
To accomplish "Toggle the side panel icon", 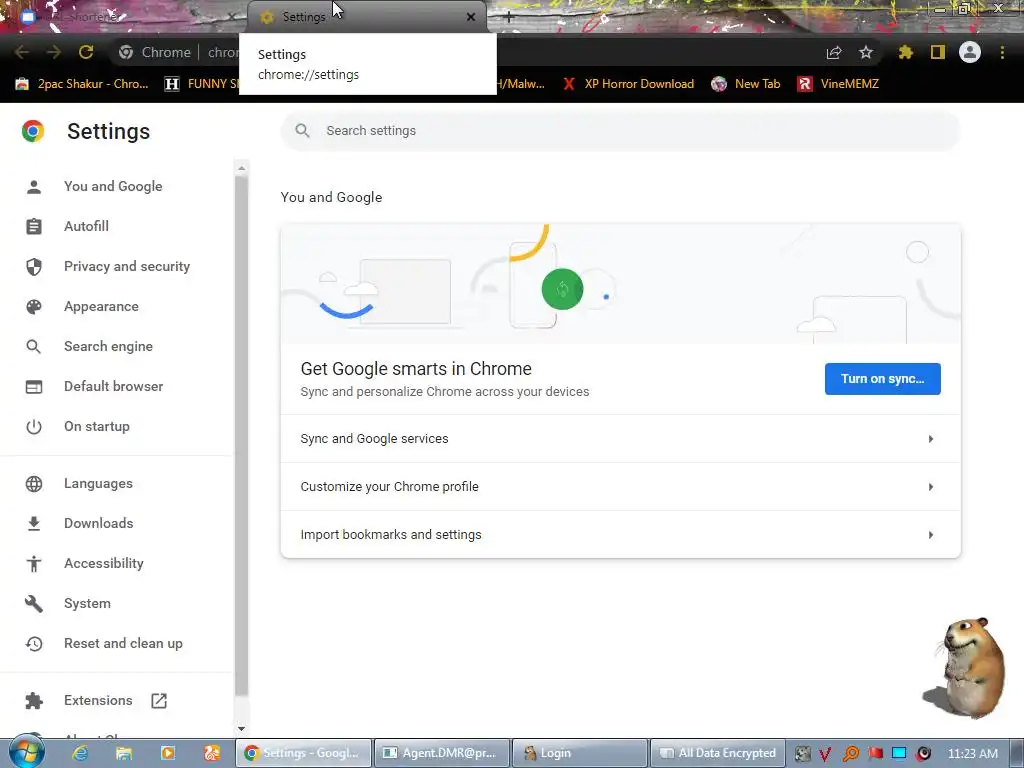I will pyautogui.click(x=938, y=52).
